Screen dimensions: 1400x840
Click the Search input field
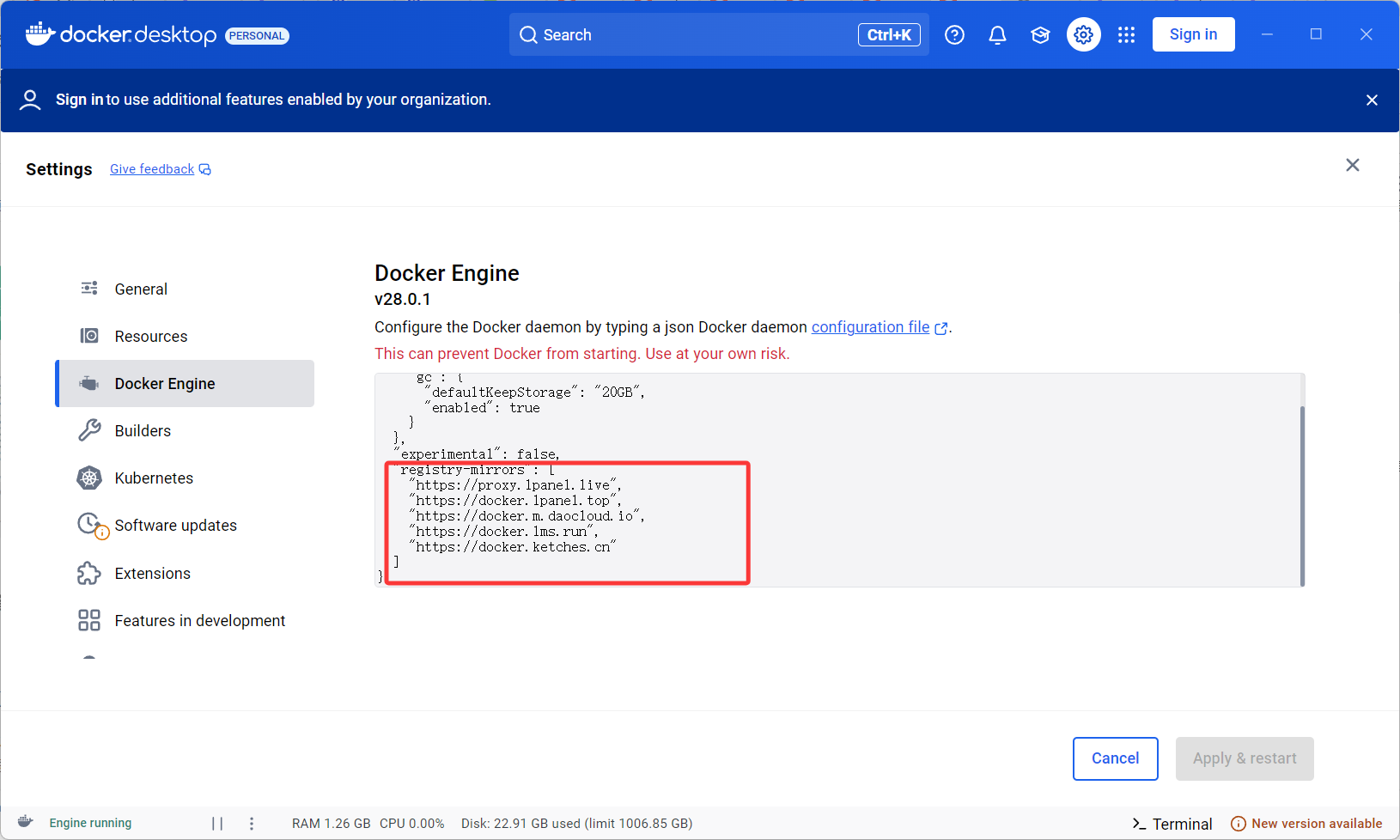[719, 34]
